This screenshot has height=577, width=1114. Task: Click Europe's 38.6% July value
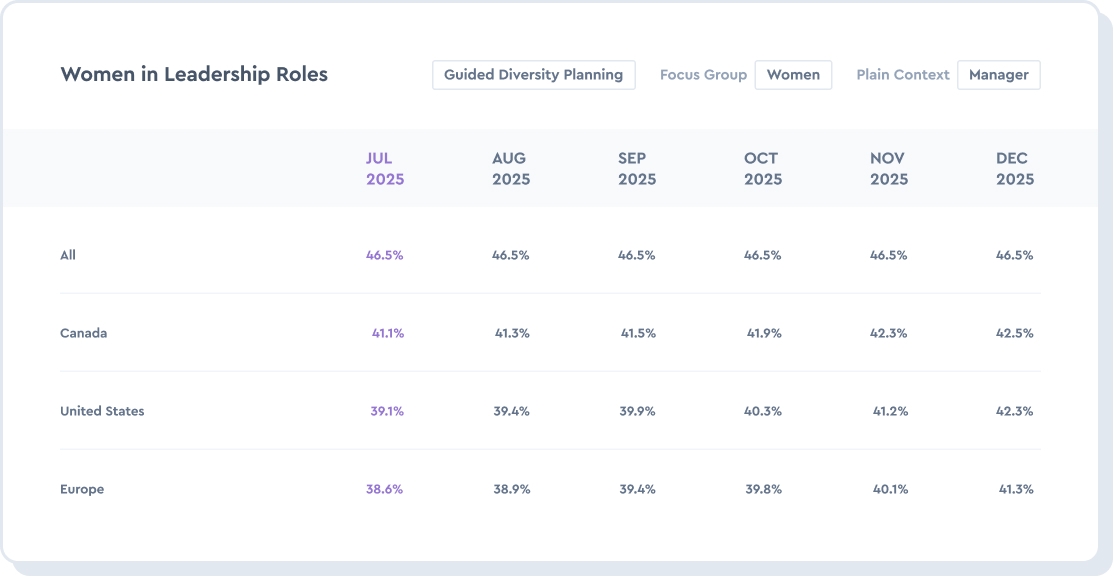tap(385, 489)
